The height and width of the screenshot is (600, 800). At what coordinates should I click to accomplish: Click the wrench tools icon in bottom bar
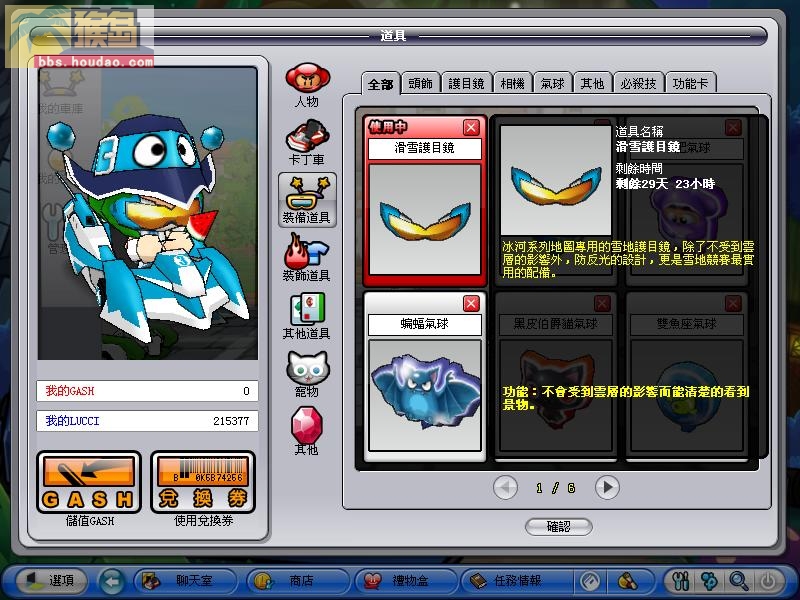point(681,581)
